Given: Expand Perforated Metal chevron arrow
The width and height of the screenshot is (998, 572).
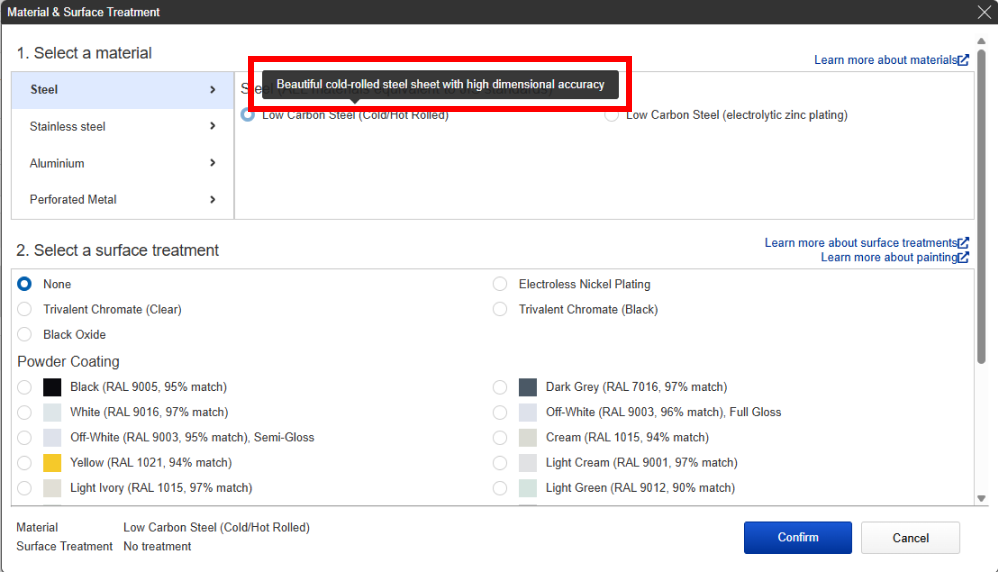Looking at the screenshot, I should (x=213, y=200).
